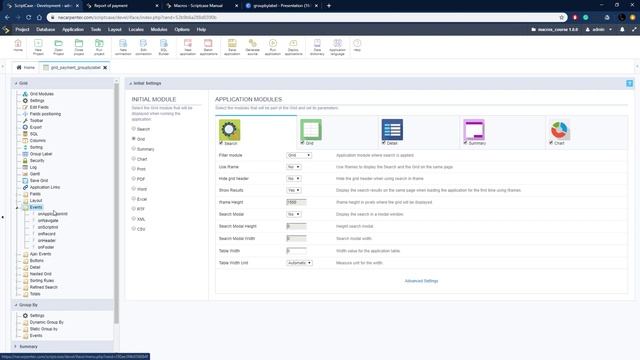Image resolution: width=640 pixels, height=360 pixels.
Task: Open the Application menu
Action: (73, 29)
